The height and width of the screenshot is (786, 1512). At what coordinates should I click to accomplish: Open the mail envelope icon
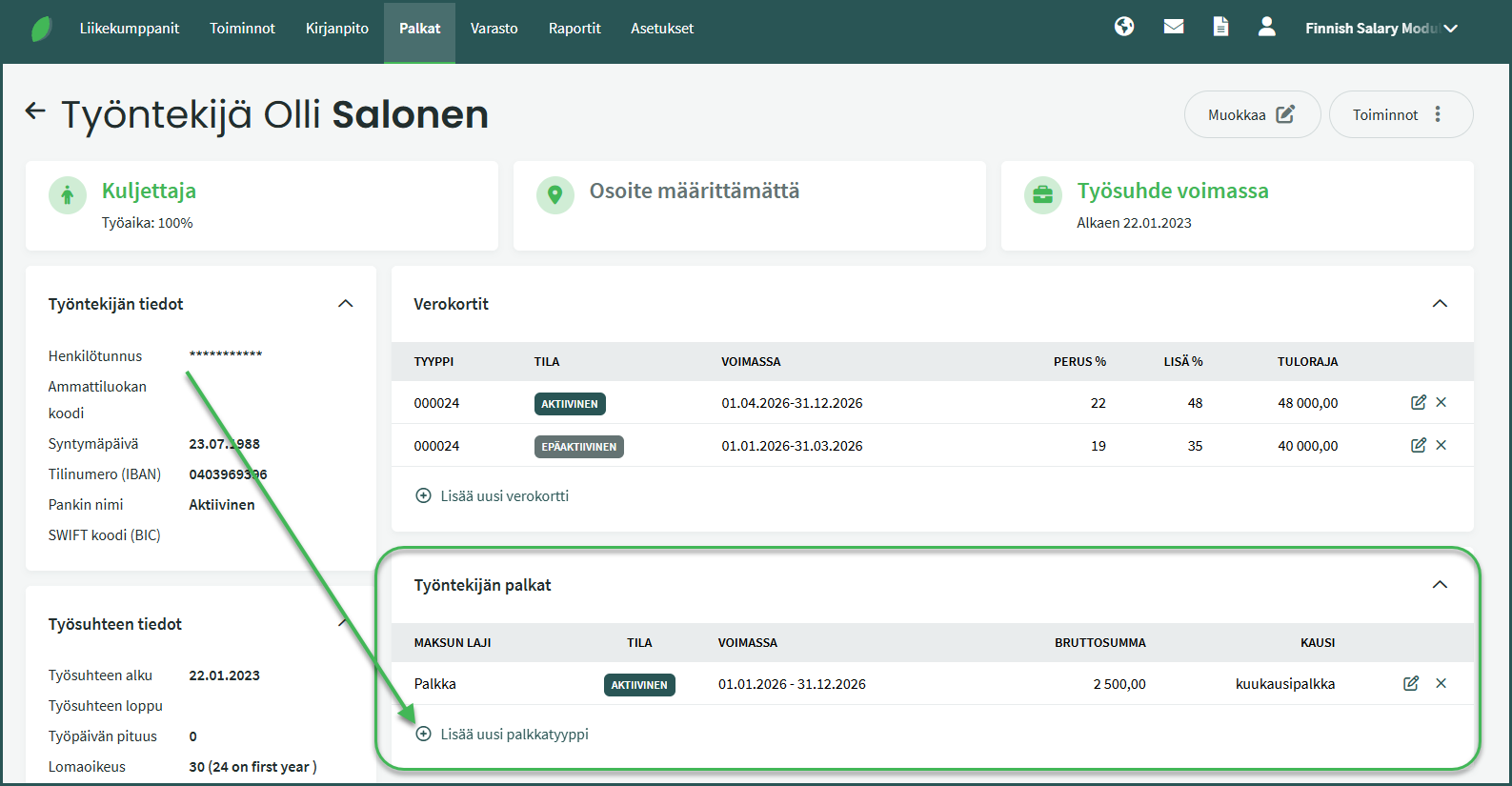(1174, 27)
